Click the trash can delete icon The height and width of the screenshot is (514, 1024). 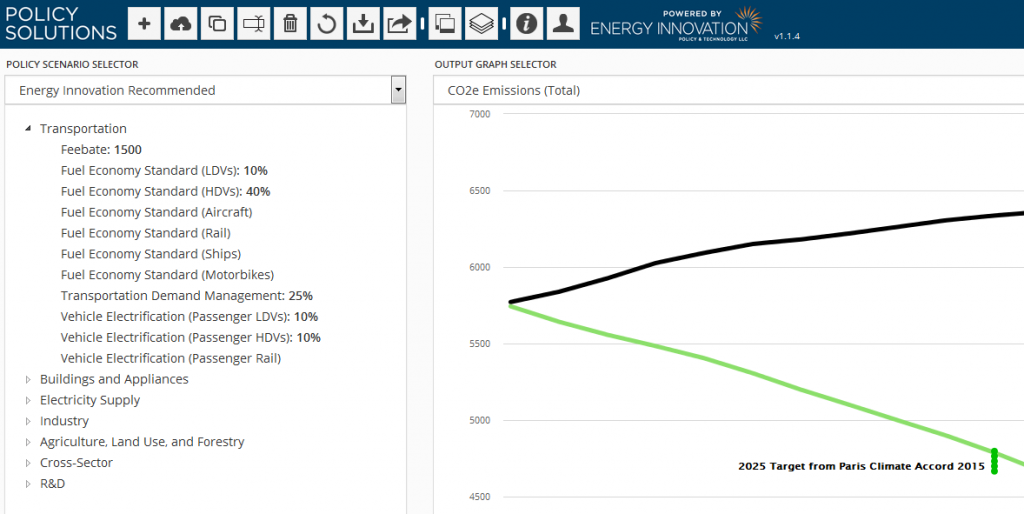coord(290,23)
